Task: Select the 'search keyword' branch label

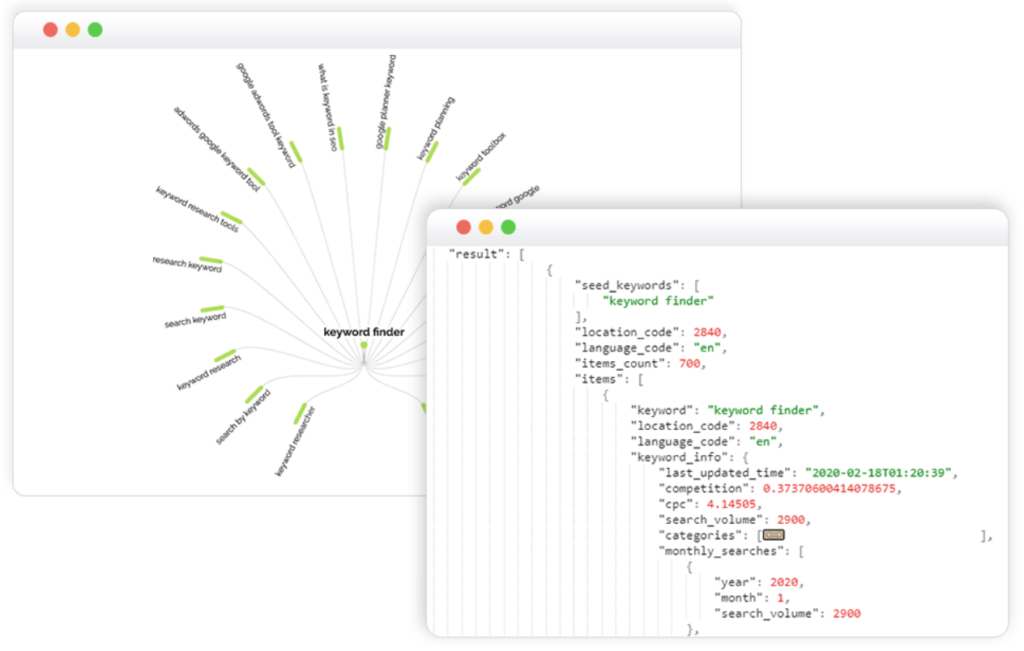Action: pyautogui.click(x=195, y=320)
